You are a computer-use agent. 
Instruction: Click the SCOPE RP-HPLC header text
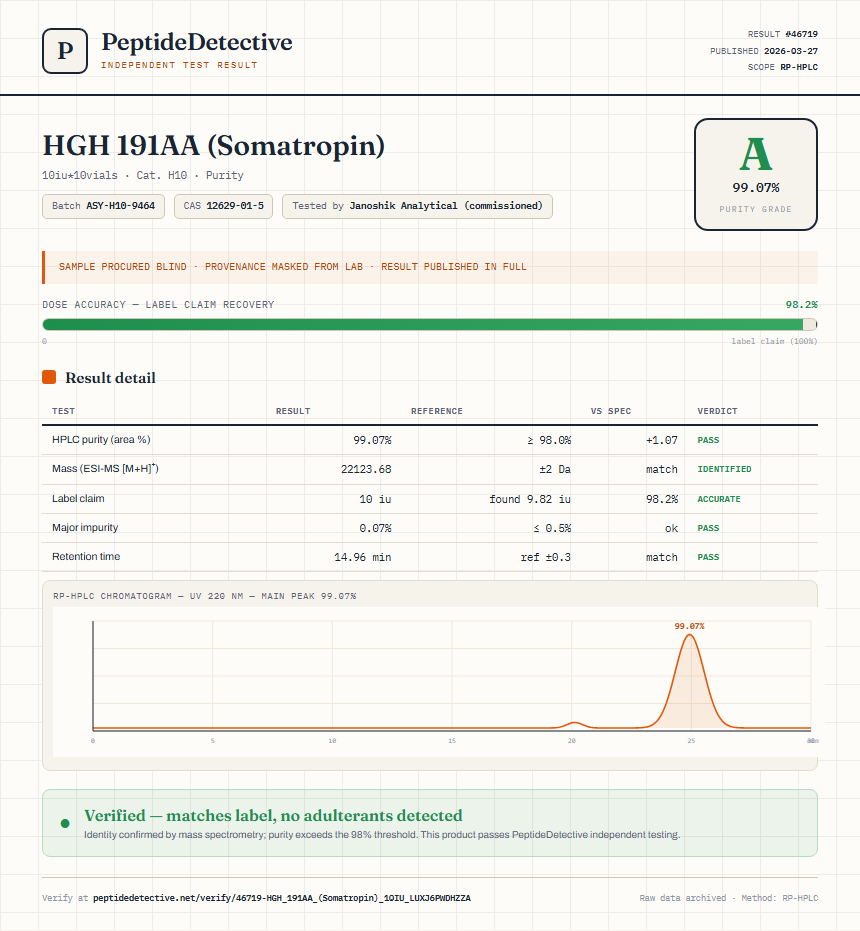pyautogui.click(x=783, y=67)
